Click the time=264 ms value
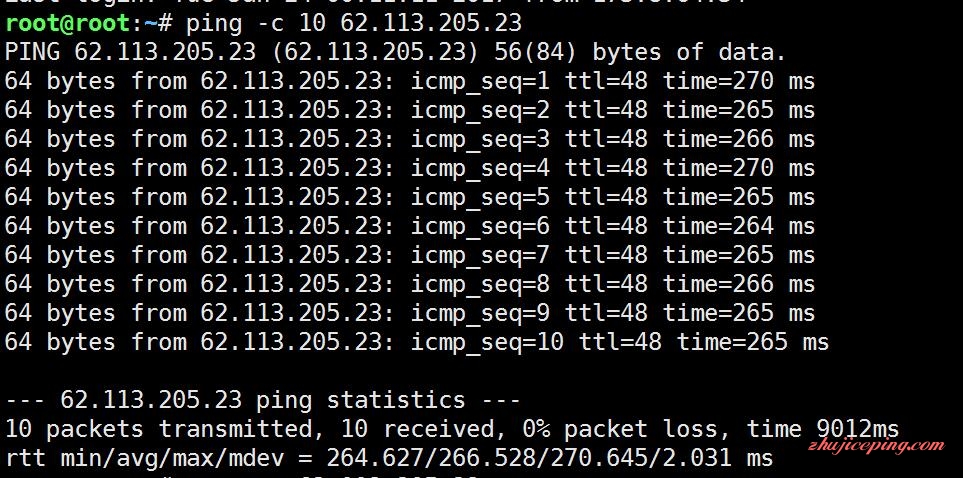The height and width of the screenshot is (478, 963). [739, 226]
